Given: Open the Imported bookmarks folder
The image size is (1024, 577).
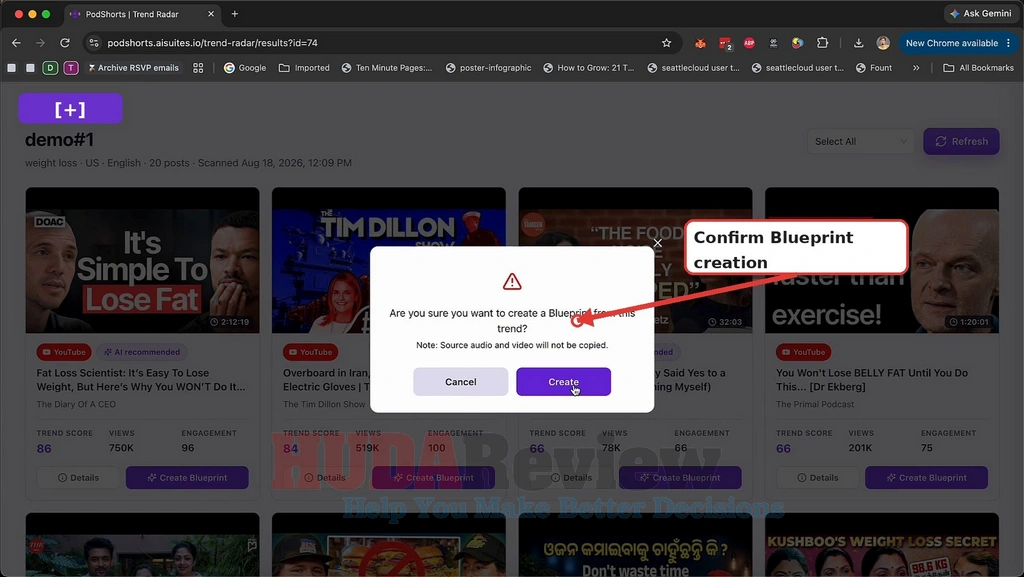Looking at the screenshot, I should pyautogui.click(x=304, y=68).
